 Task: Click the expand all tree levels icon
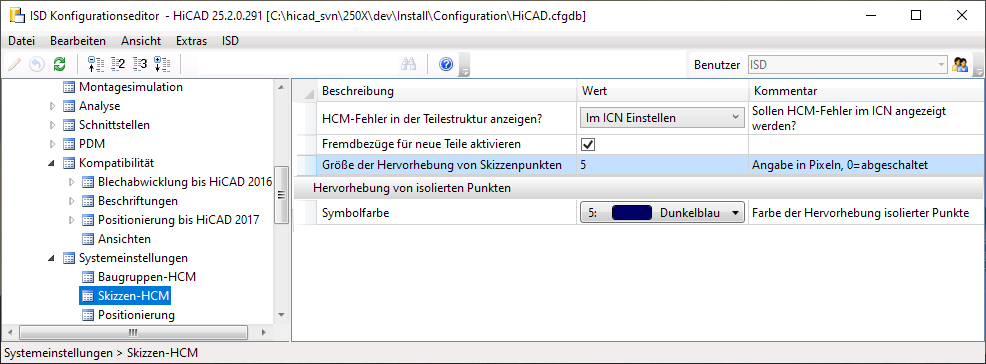tap(162, 63)
